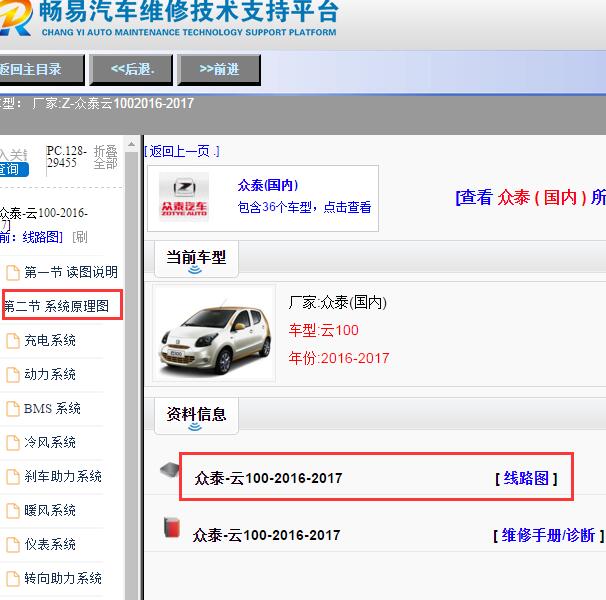Image resolution: width=606 pixels, height=600 pixels.
Task: Click the document icon next to 转向助力系统
Action: (x=13, y=579)
